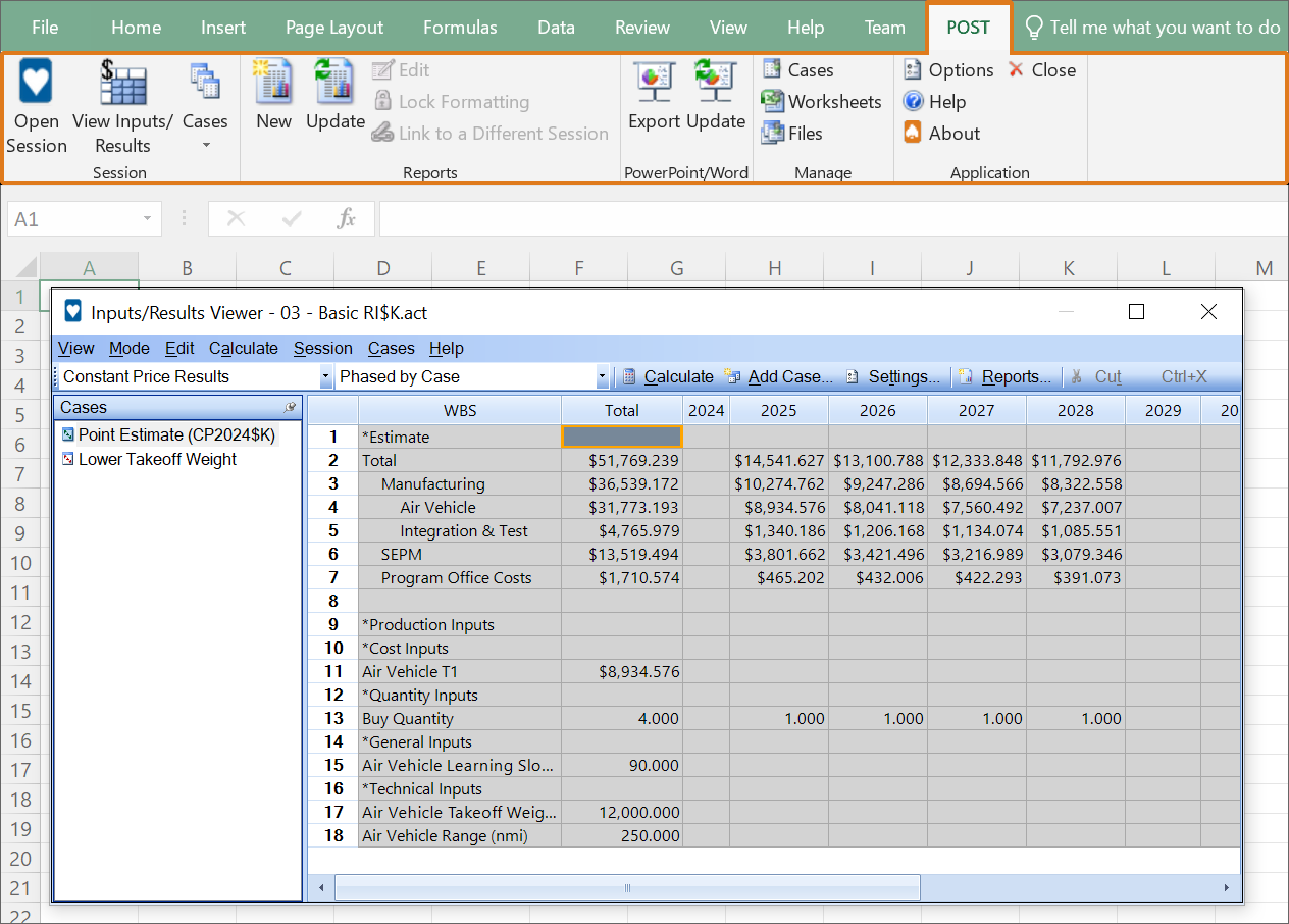This screenshot has width=1289, height=924.
Task: Click the horizontal scrollbar right arrow
Action: pyautogui.click(x=1226, y=888)
